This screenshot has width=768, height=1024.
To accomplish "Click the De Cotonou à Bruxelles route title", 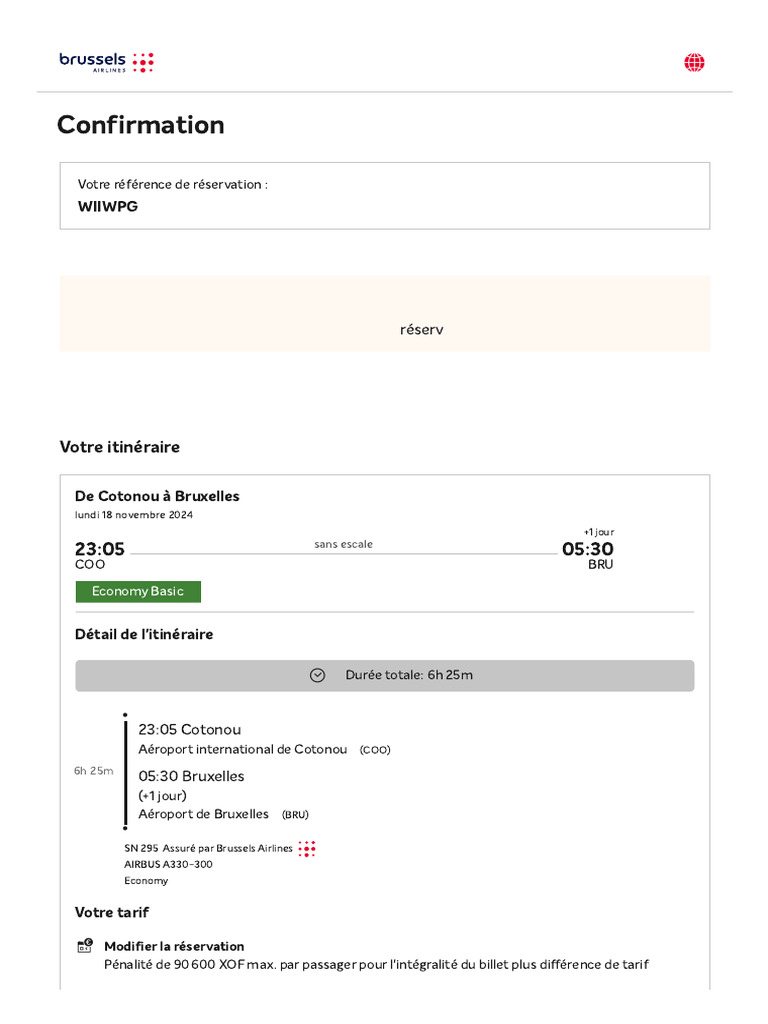I will coord(157,496).
